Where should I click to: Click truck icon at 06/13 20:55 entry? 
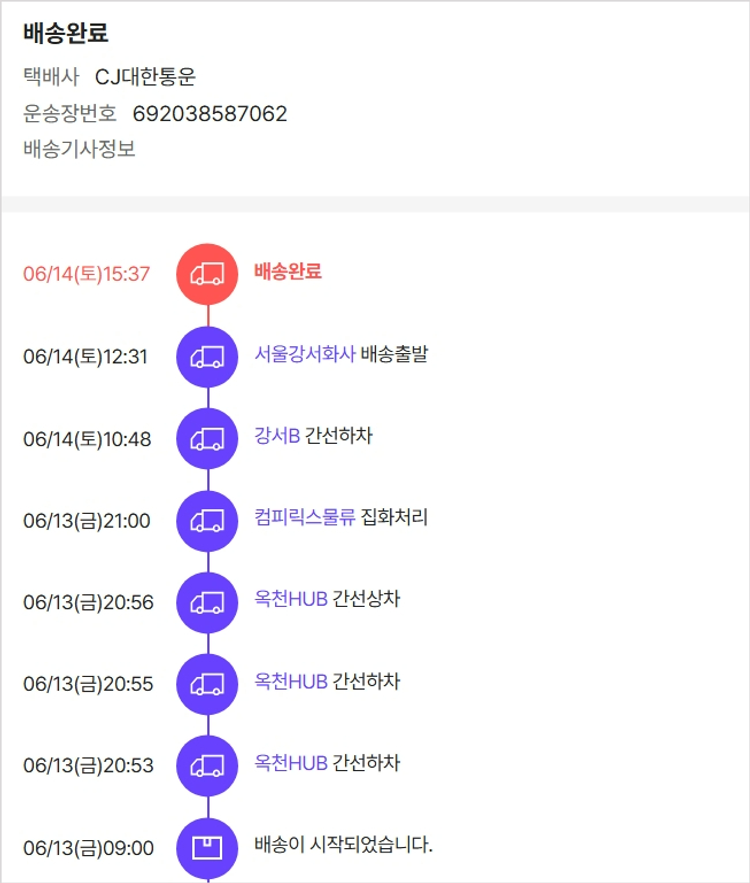207,684
